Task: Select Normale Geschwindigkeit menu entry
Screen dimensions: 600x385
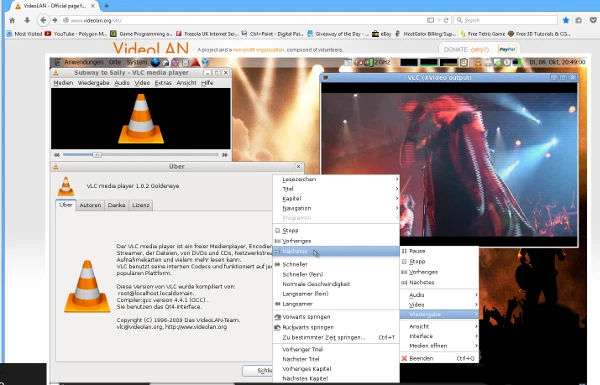Action: (336, 284)
